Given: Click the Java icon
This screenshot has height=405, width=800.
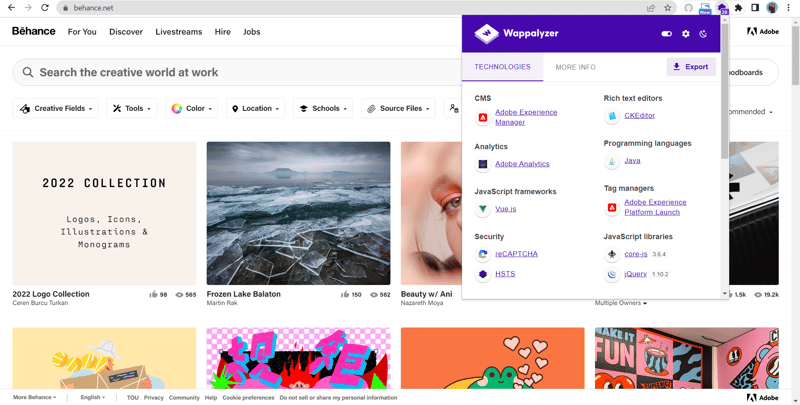Looking at the screenshot, I should tap(611, 161).
